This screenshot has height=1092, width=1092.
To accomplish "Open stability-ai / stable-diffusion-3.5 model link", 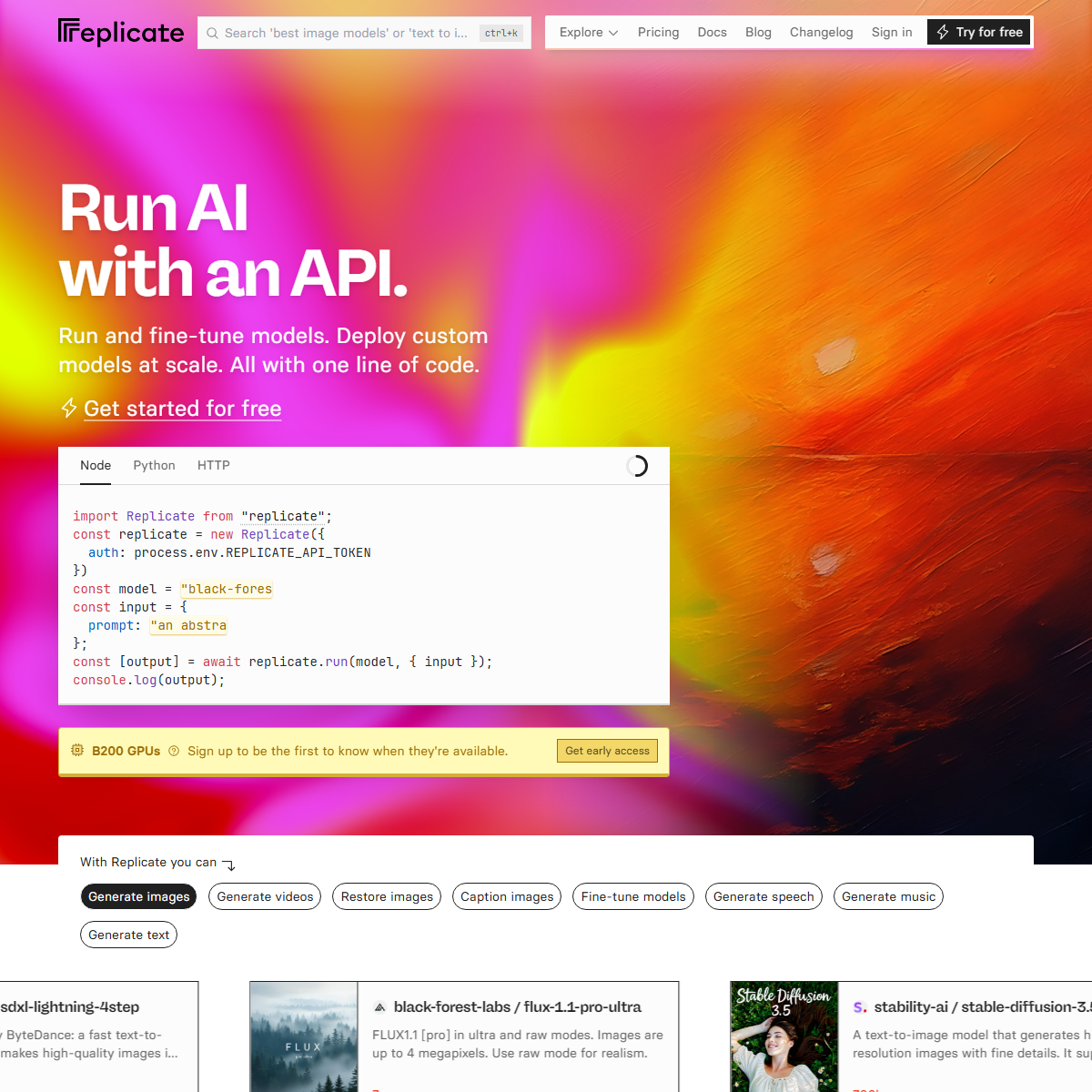I will tap(983, 1007).
